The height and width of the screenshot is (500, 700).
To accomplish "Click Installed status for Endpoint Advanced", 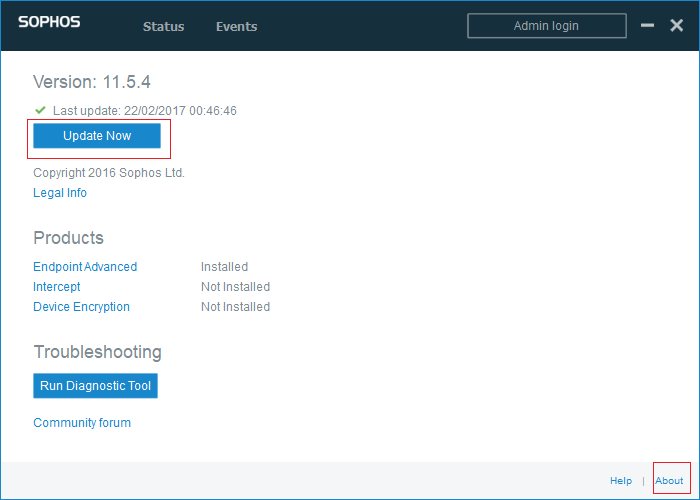I will click(x=224, y=267).
